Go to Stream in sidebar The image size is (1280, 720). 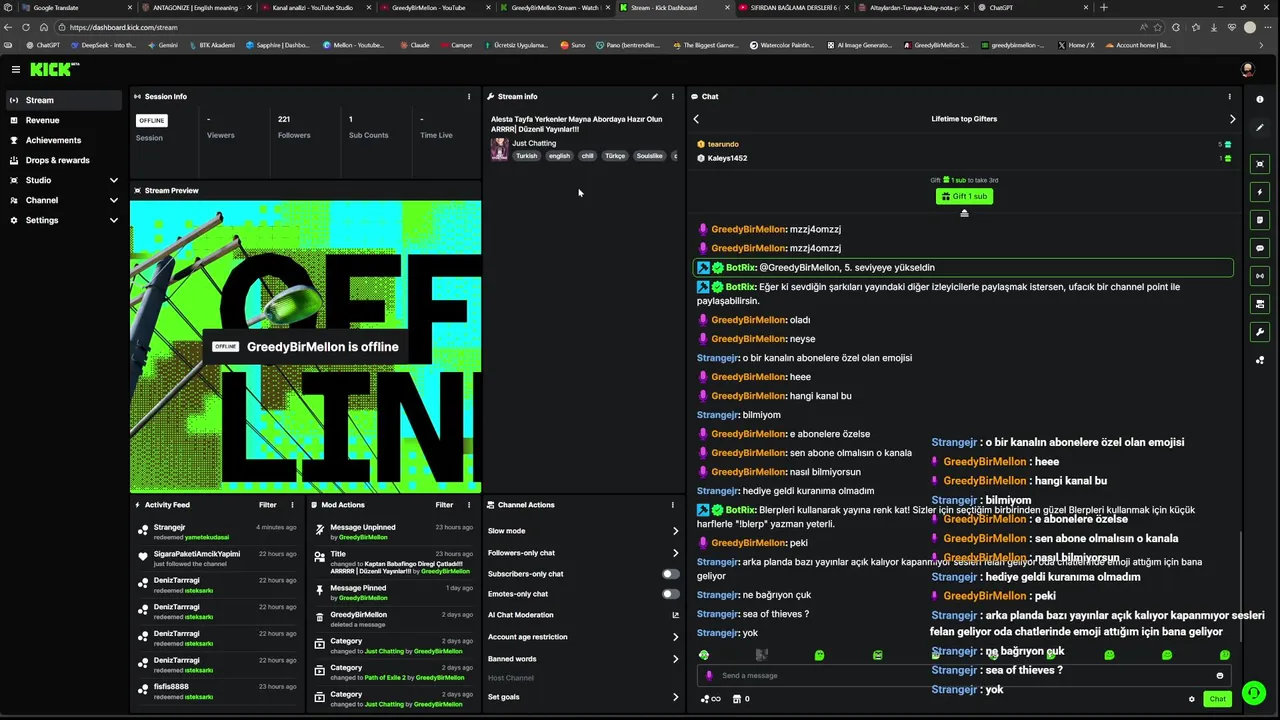coord(64,100)
